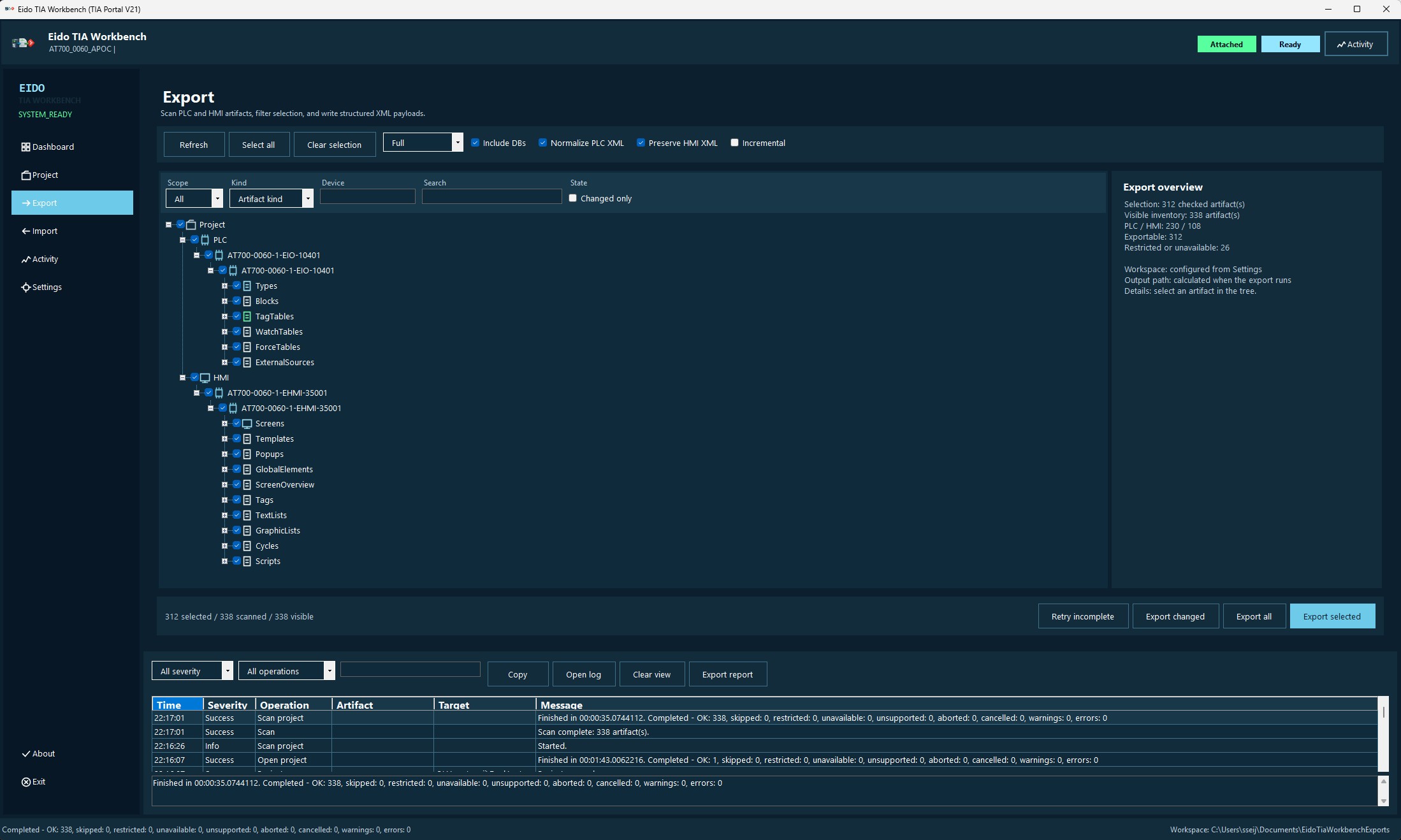Image resolution: width=1401 pixels, height=840 pixels.
Task: Click the Search input field
Action: (x=491, y=197)
